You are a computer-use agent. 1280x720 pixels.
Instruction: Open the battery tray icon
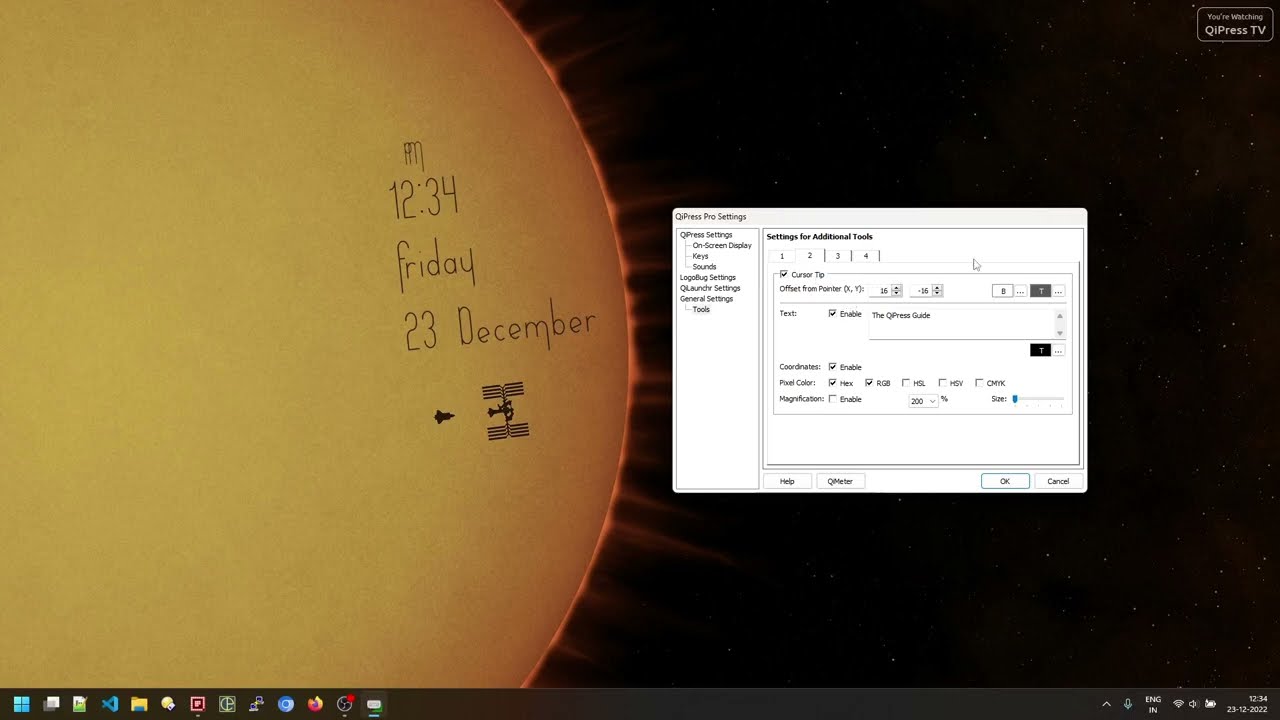1210,704
